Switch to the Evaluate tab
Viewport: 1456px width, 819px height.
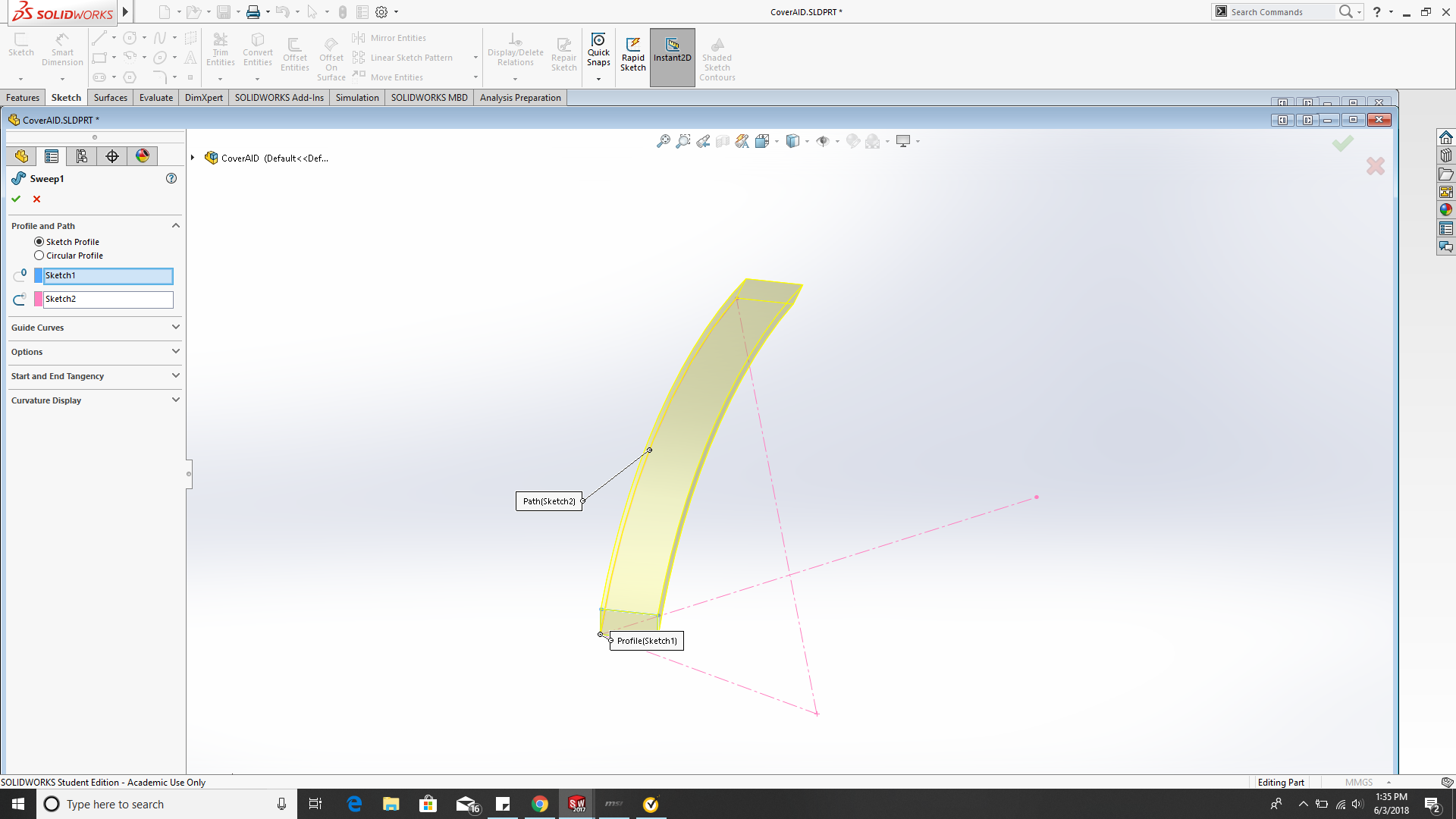156,98
